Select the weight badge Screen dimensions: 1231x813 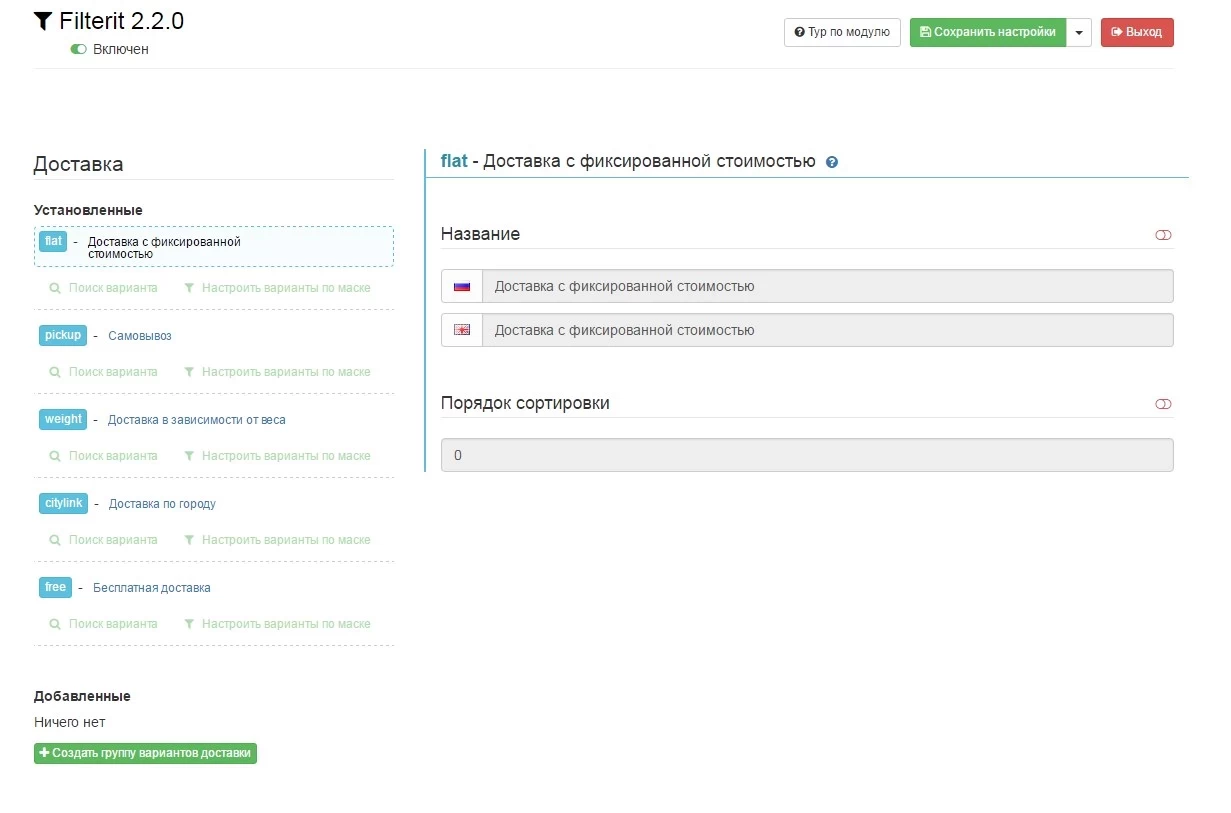click(63, 419)
